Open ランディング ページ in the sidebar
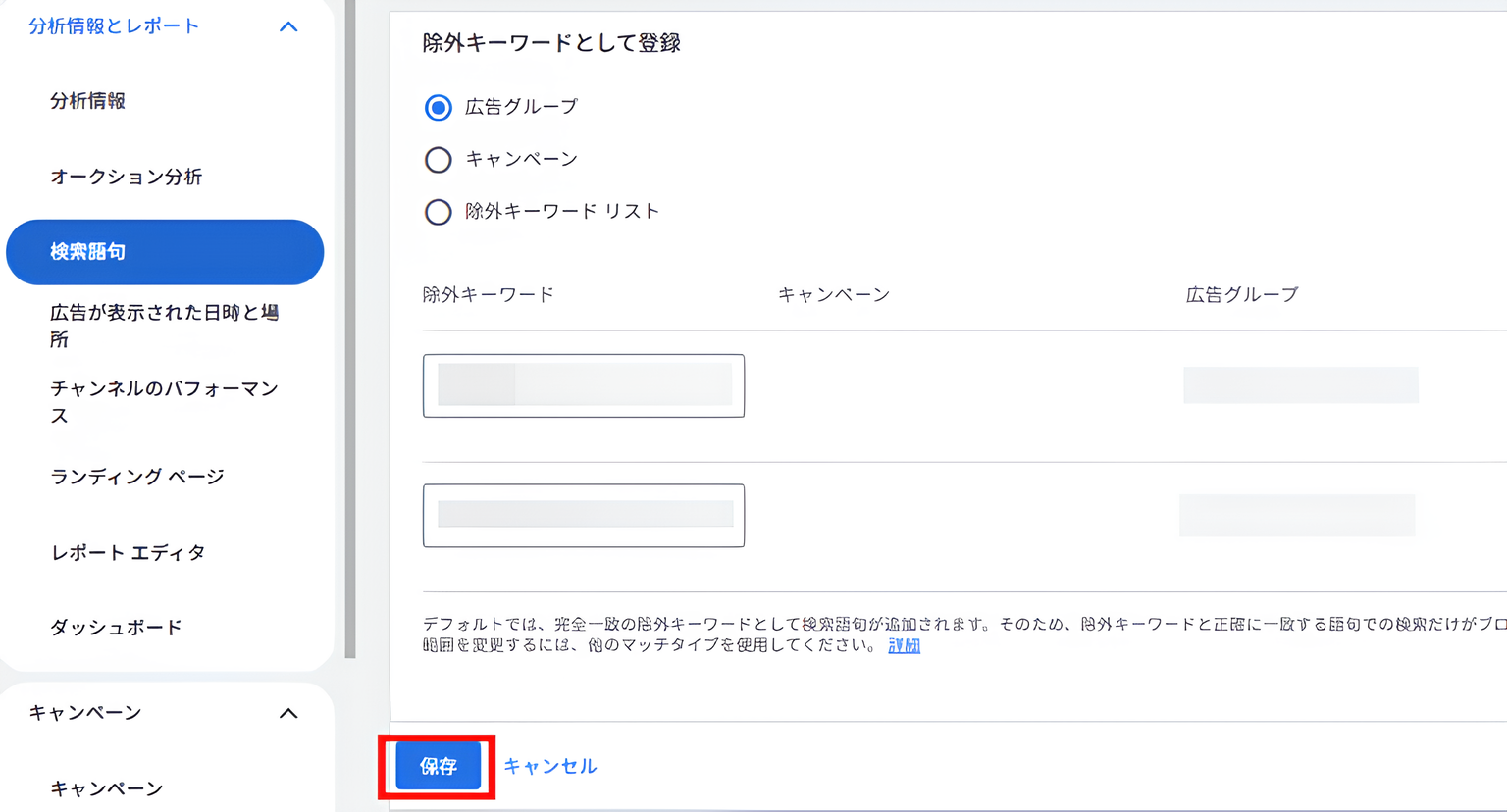This screenshot has width=1507, height=812. coord(137,477)
